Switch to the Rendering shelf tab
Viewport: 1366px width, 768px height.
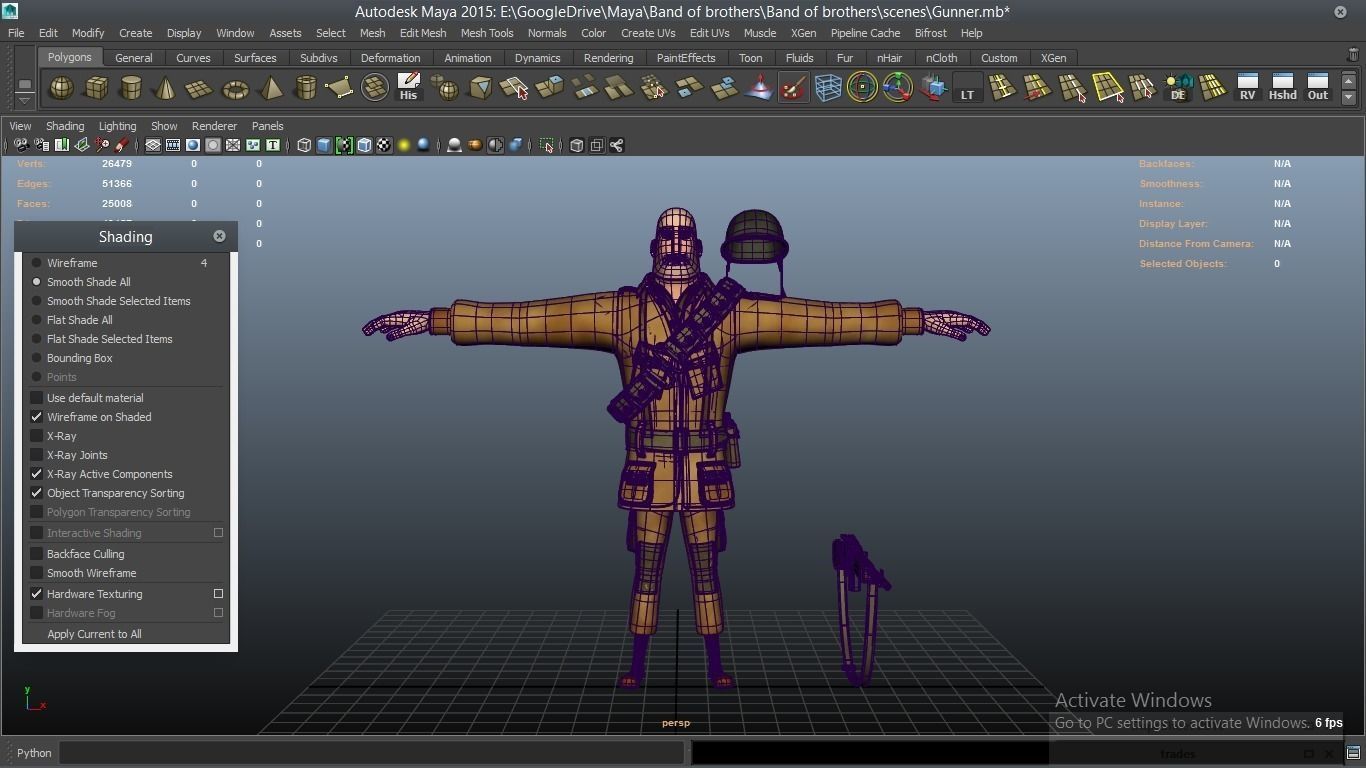pos(608,58)
